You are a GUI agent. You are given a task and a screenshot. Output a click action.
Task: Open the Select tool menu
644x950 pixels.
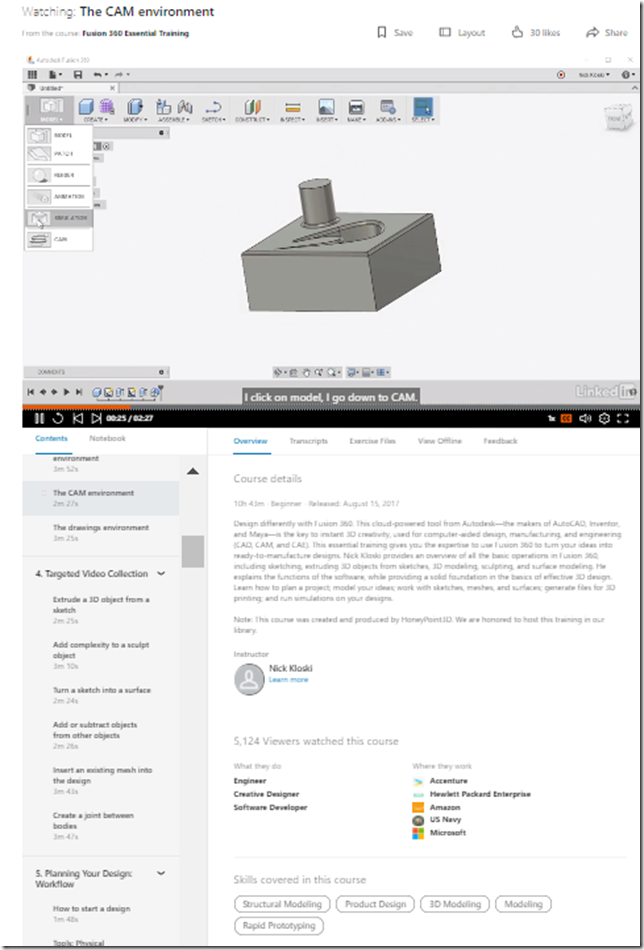point(423,110)
